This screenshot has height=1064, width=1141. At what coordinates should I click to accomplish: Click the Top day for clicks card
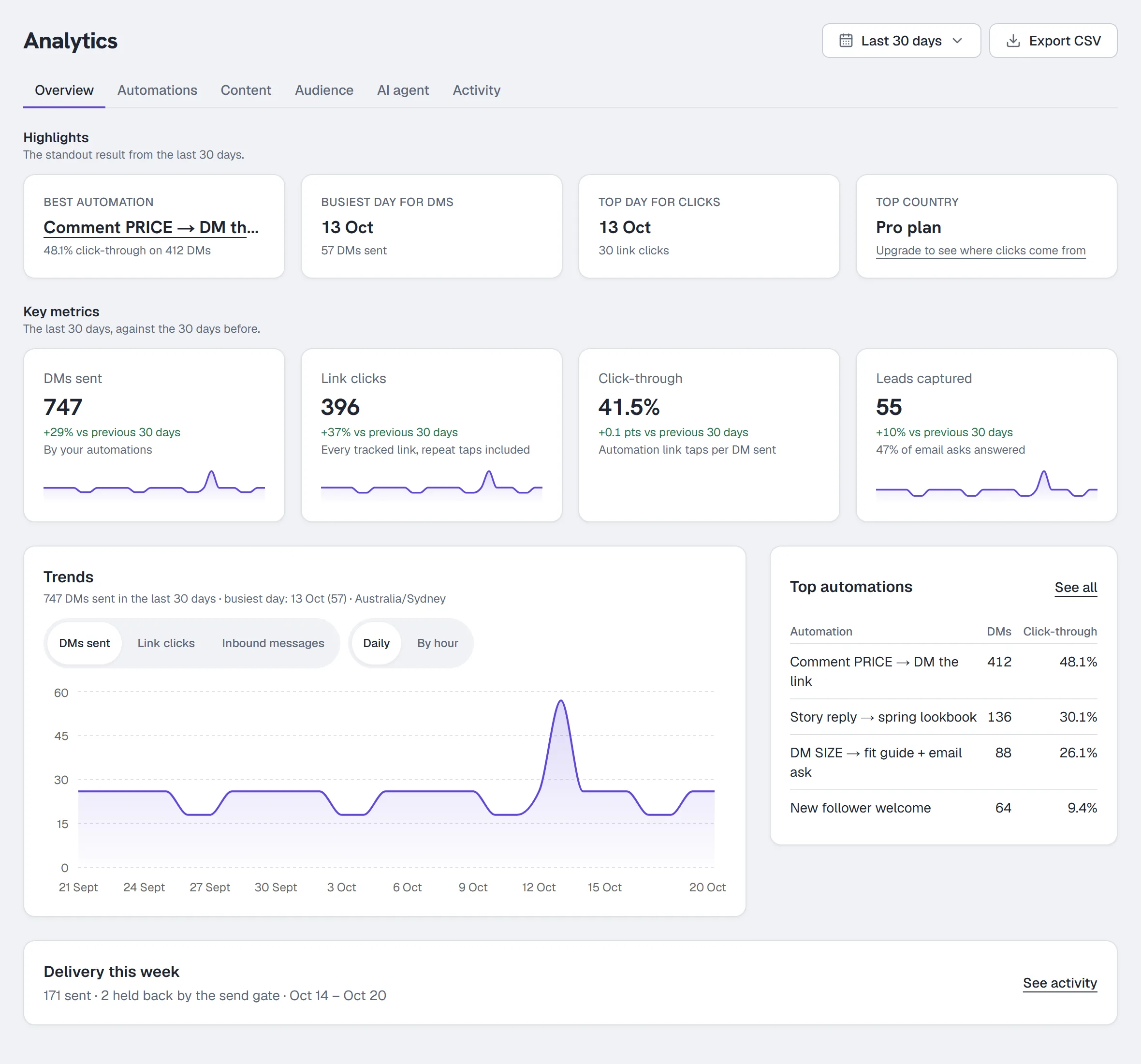point(709,226)
